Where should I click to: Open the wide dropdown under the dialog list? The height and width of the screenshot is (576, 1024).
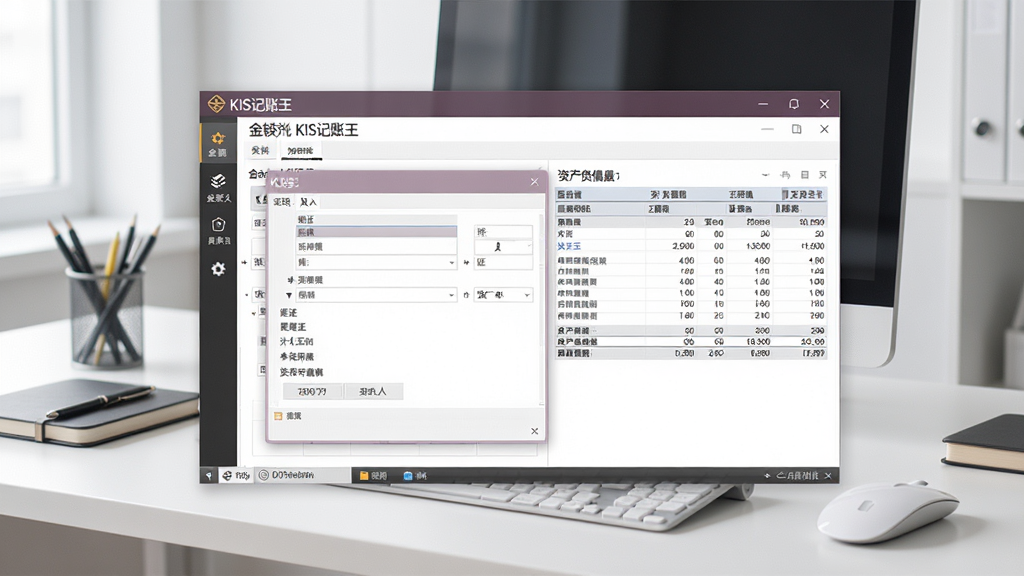pyautogui.click(x=376, y=262)
